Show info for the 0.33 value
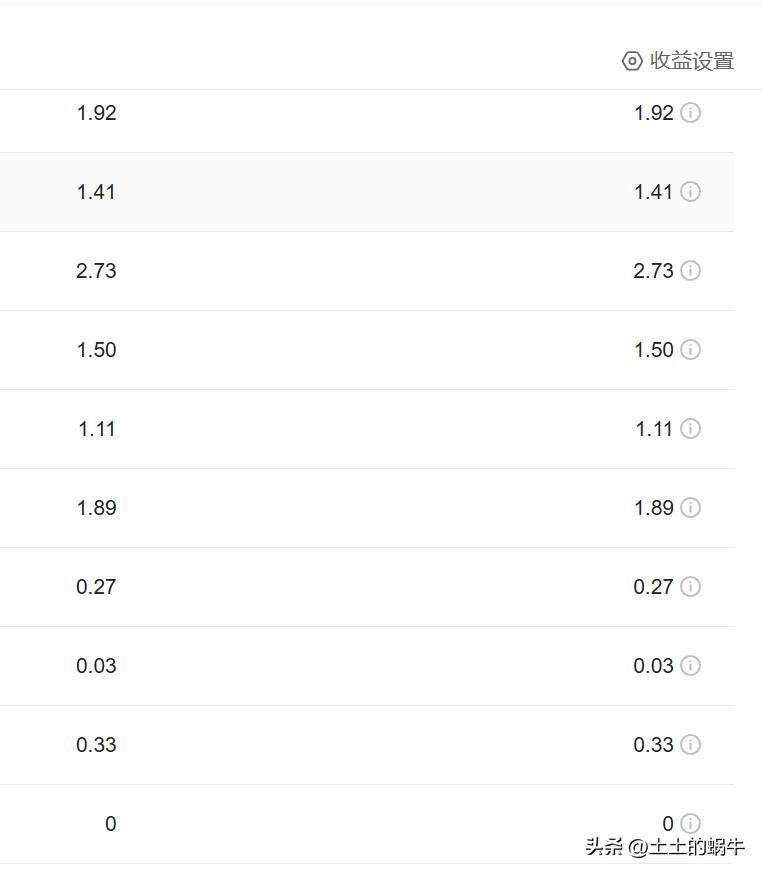The height and width of the screenshot is (874, 763). coord(691,745)
